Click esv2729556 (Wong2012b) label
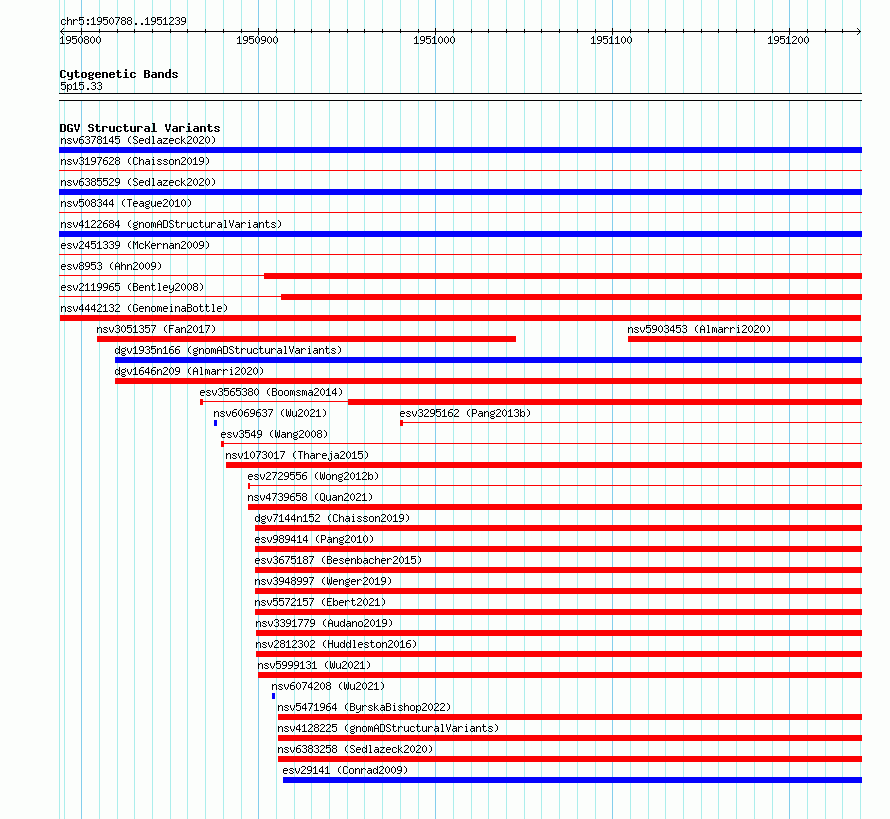 pos(313,476)
